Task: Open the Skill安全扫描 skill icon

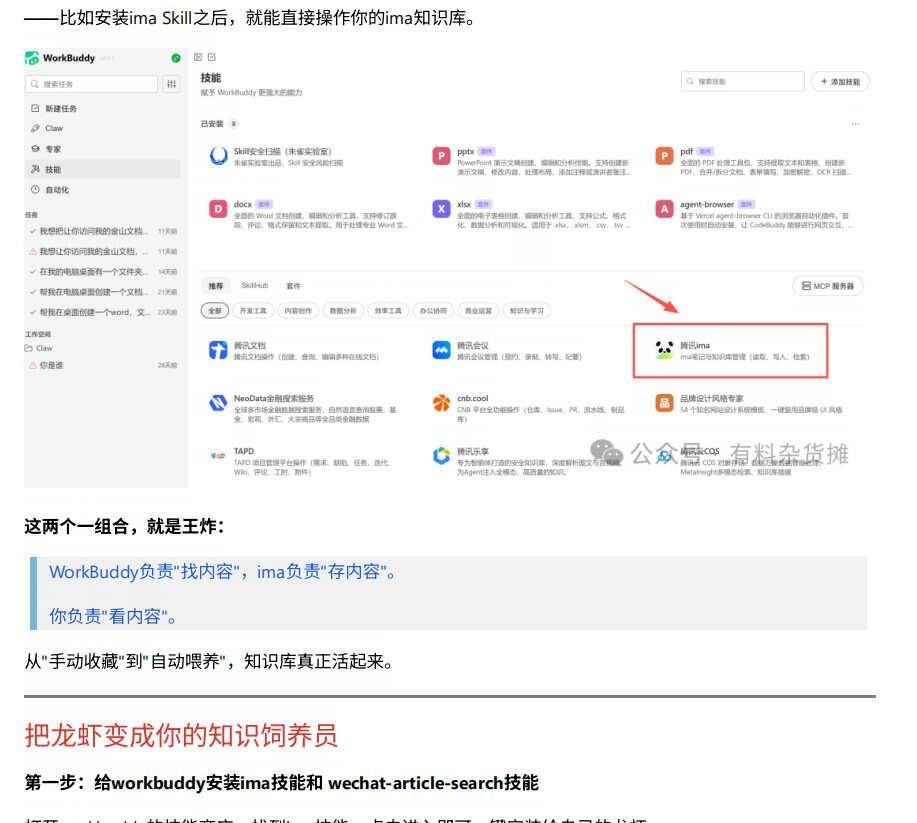Action: 218,156
